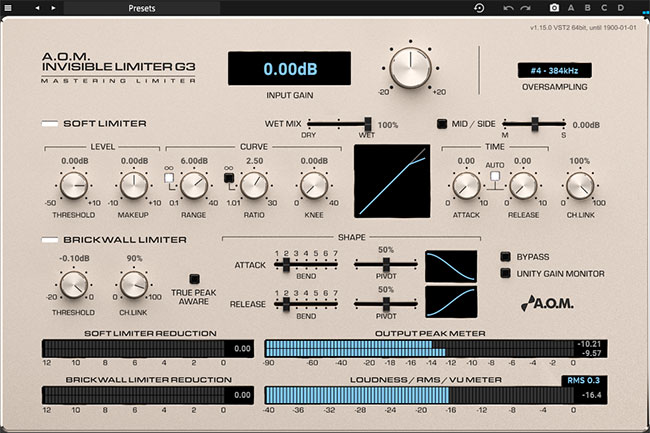The height and width of the screenshot is (433, 650).
Task: Click the Attack Bend slider handle
Action: click(286, 264)
